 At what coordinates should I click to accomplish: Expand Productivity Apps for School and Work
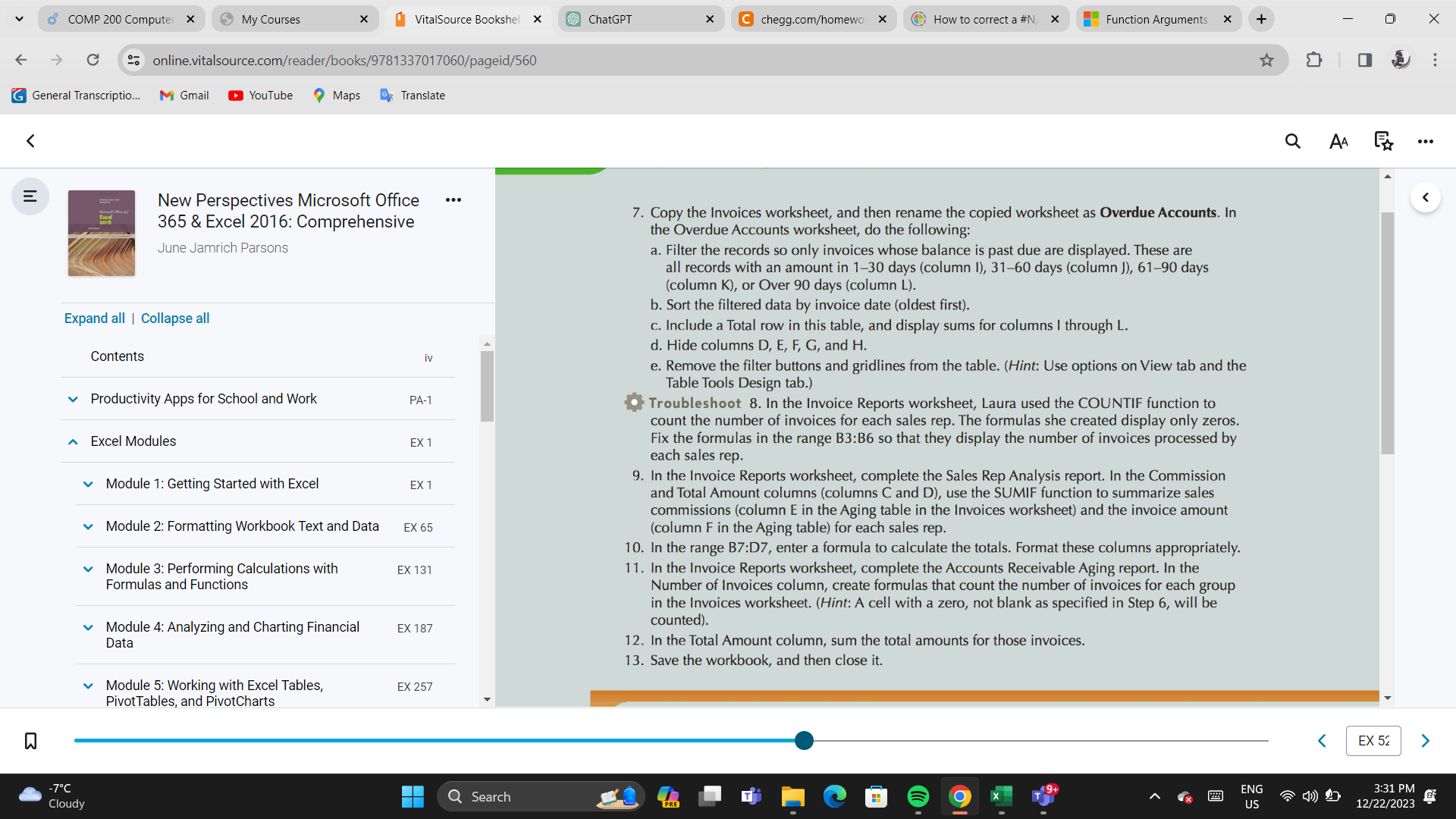pos(72,399)
